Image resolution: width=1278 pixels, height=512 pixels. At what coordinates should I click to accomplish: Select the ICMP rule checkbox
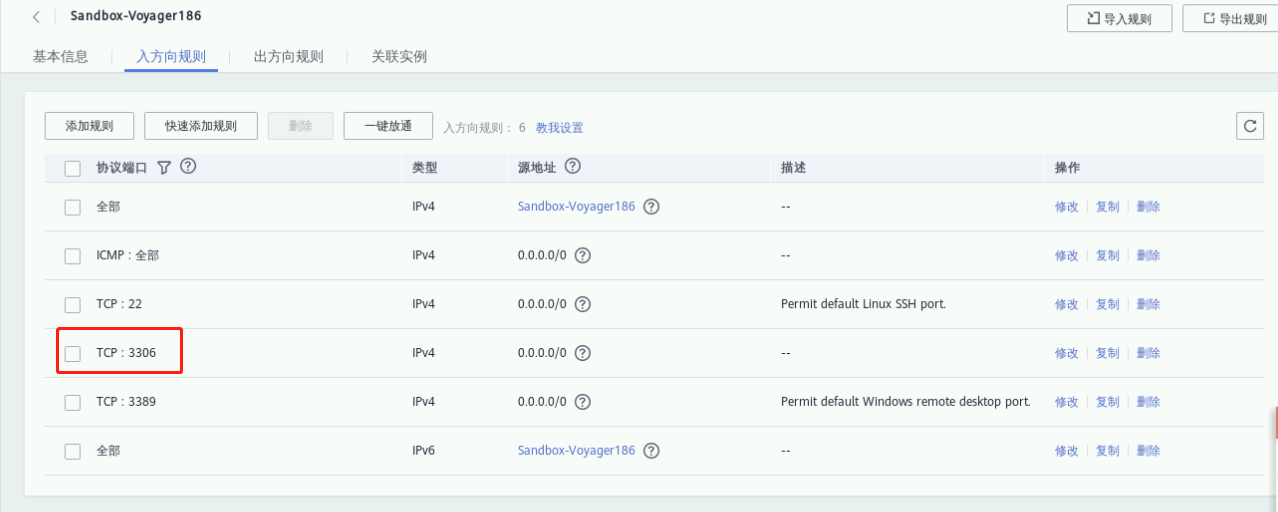tap(73, 256)
